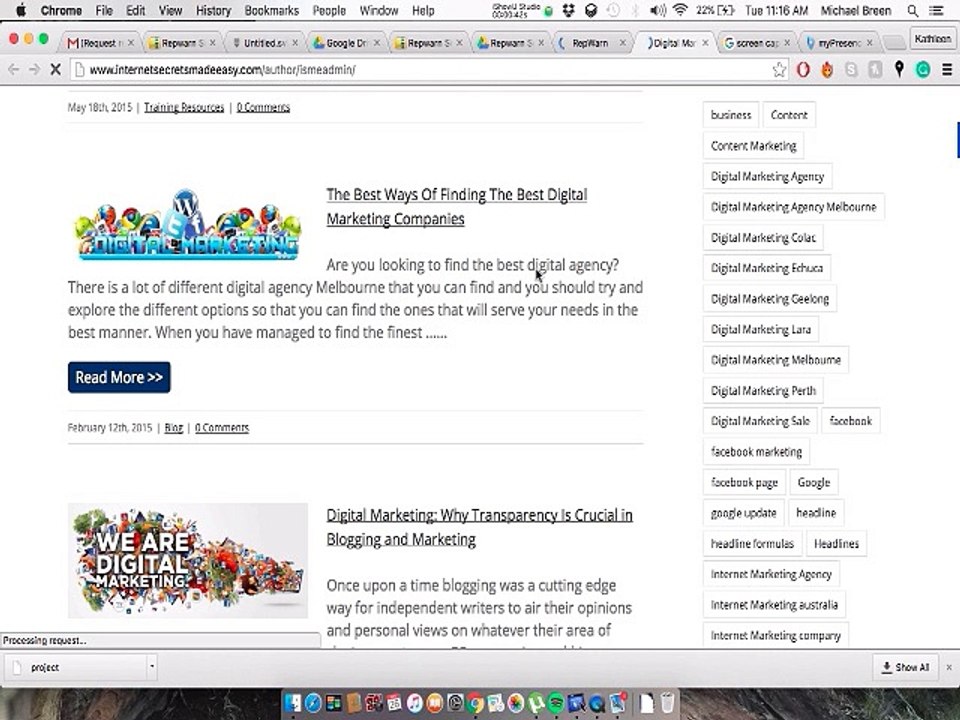Click the black map pin extension
Screen dimensions: 960x720
pyautogui.click(x=899, y=69)
